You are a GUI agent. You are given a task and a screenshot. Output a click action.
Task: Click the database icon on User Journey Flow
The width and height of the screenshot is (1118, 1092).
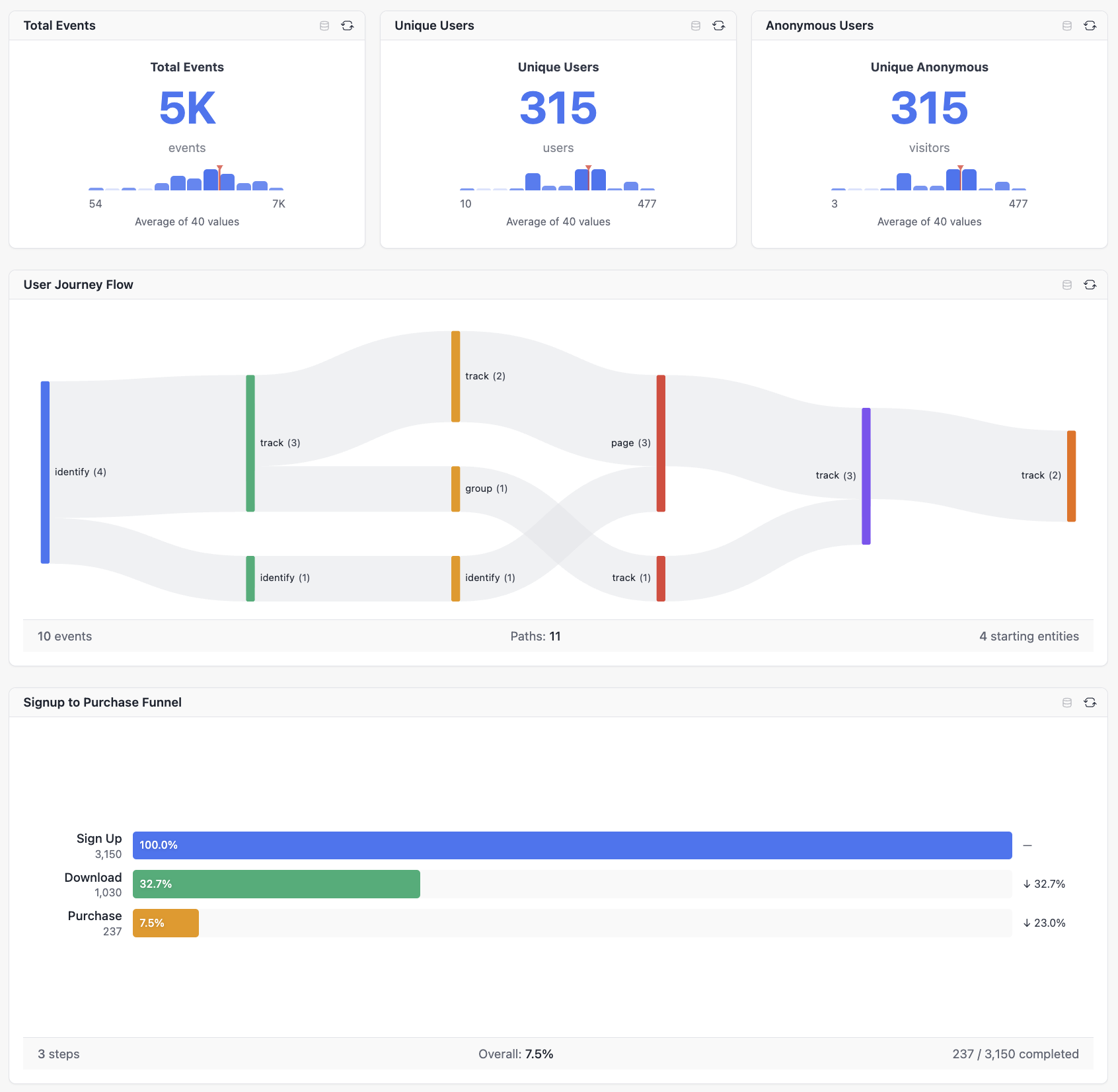pos(1066,284)
